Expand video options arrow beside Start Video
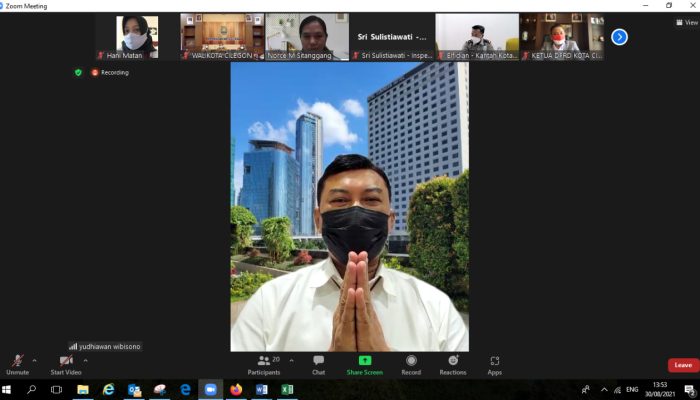The height and width of the screenshot is (400, 700). pyautogui.click(x=85, y=360)
